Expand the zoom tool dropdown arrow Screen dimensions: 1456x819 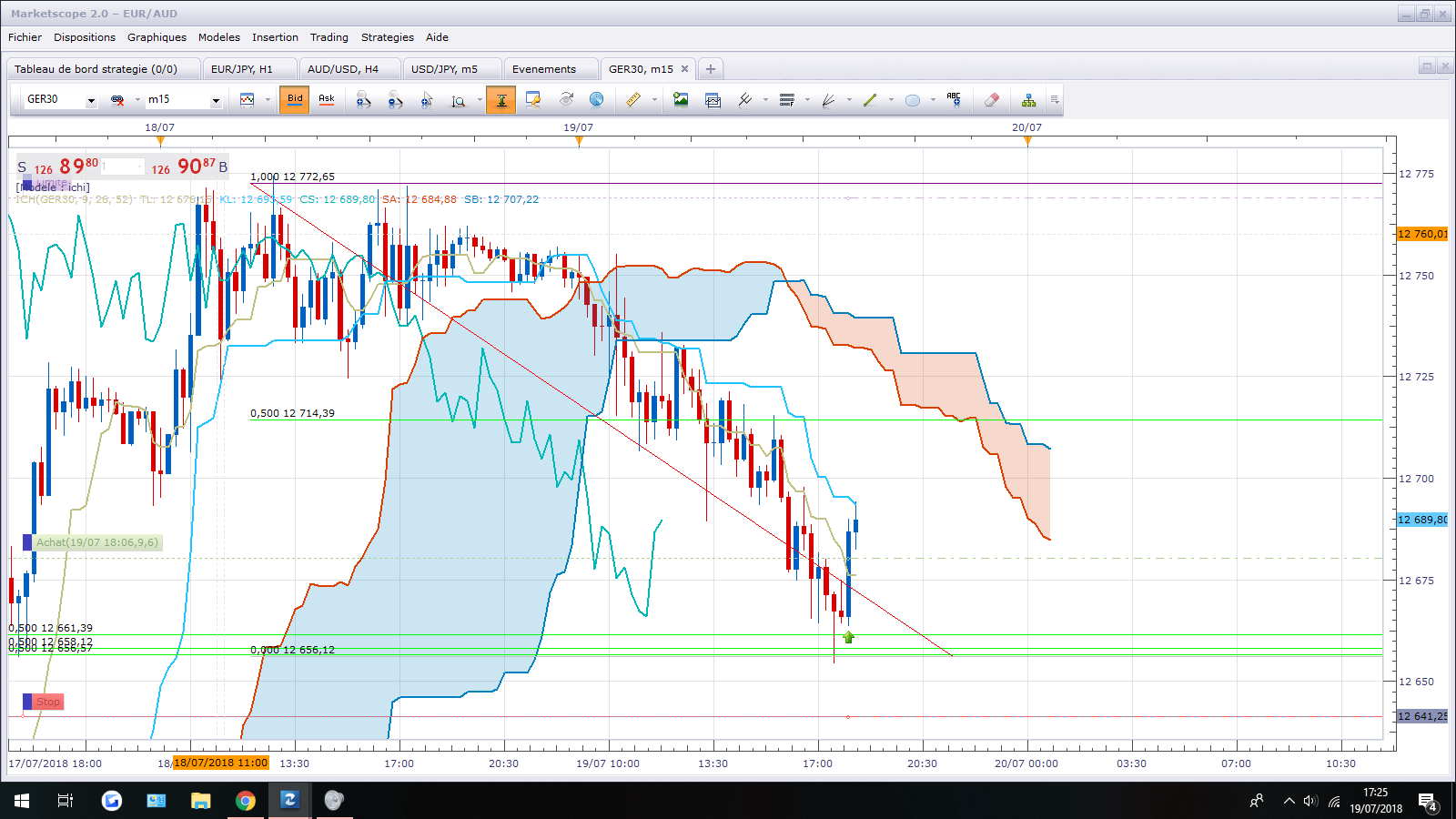[480, 100]
